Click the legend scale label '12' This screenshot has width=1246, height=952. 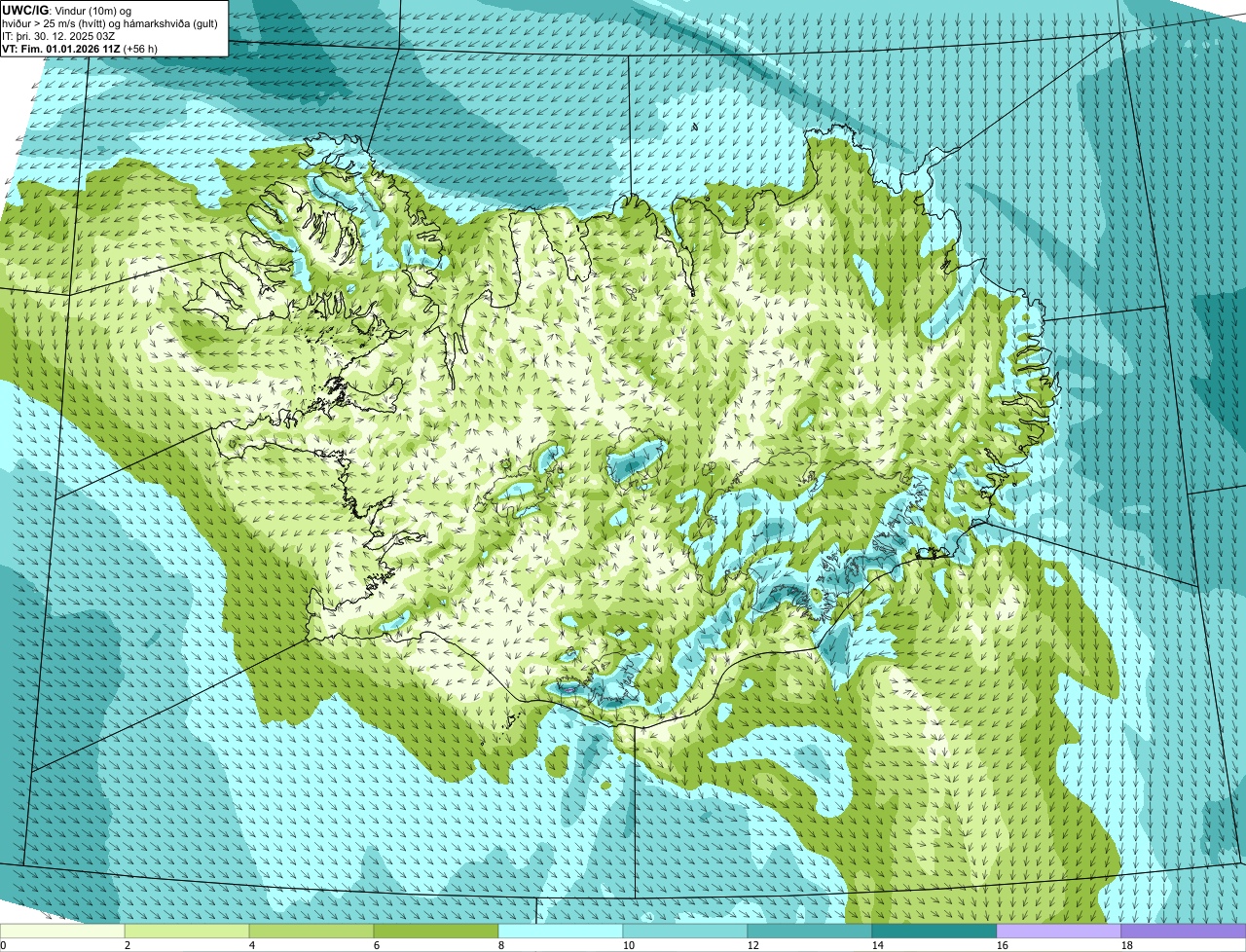pyautogui.click(x=753, y=945)
